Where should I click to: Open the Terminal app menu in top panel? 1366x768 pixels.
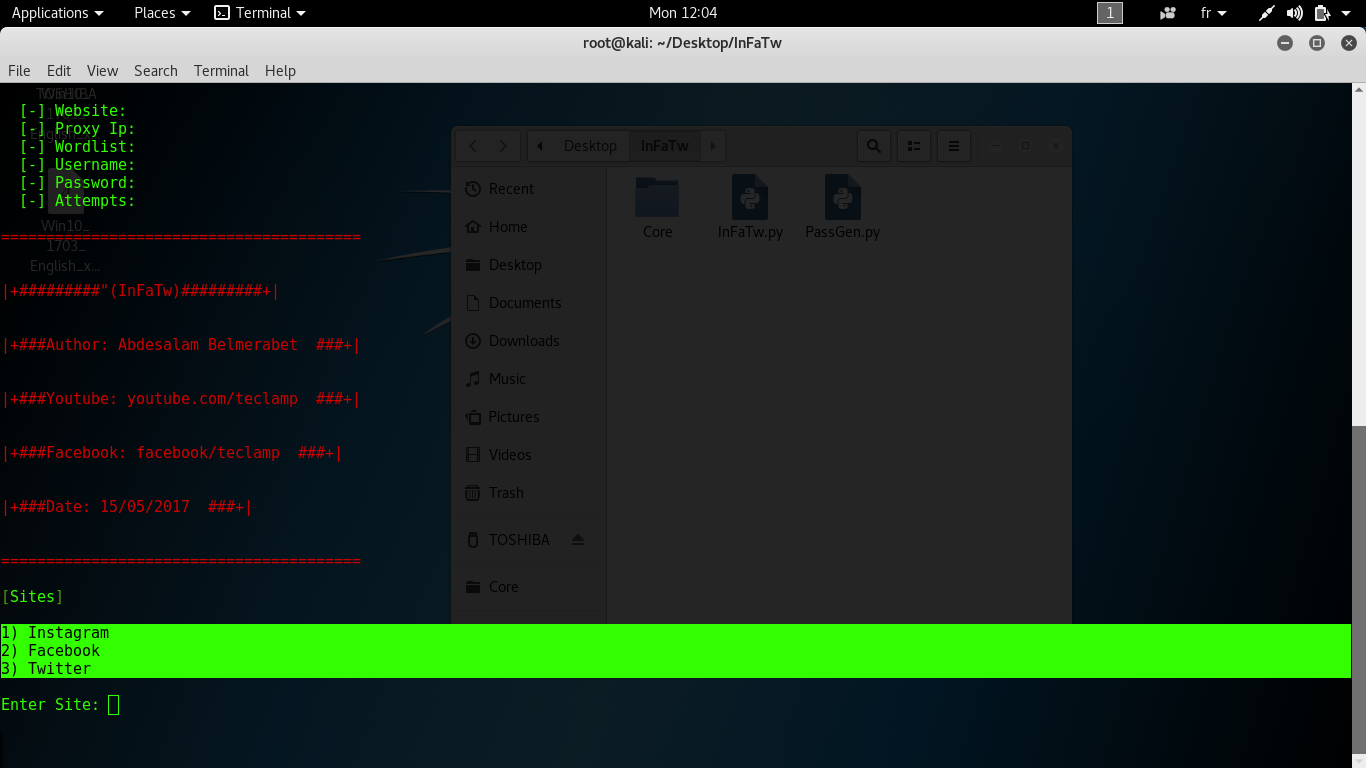coord(260,13)
